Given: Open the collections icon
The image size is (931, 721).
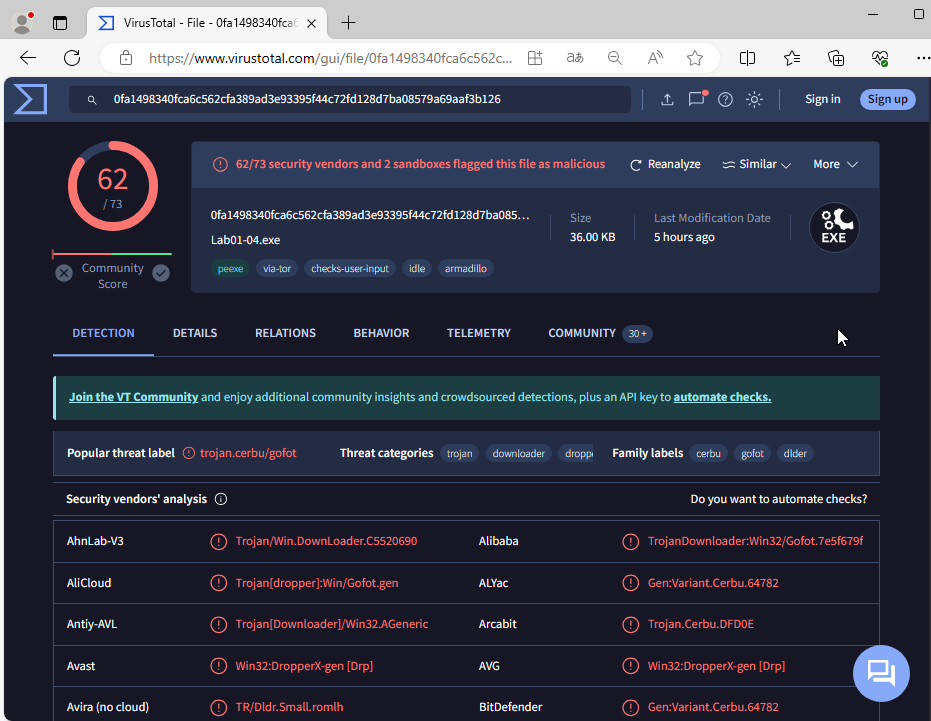Looking at the screenshot, I should pyautogui.click(x=836, y=58).
